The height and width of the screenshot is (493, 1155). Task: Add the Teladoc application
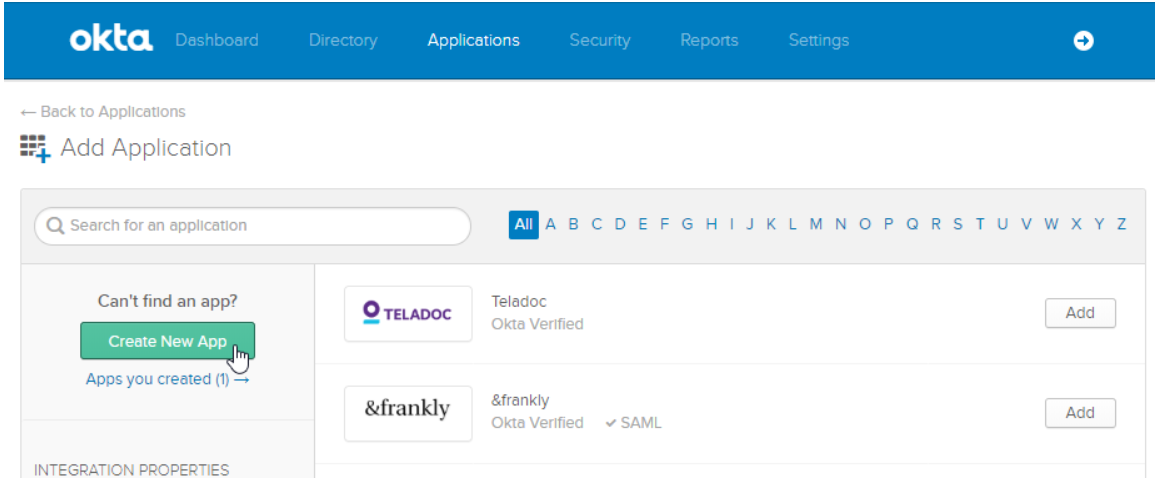(1080, 313)
